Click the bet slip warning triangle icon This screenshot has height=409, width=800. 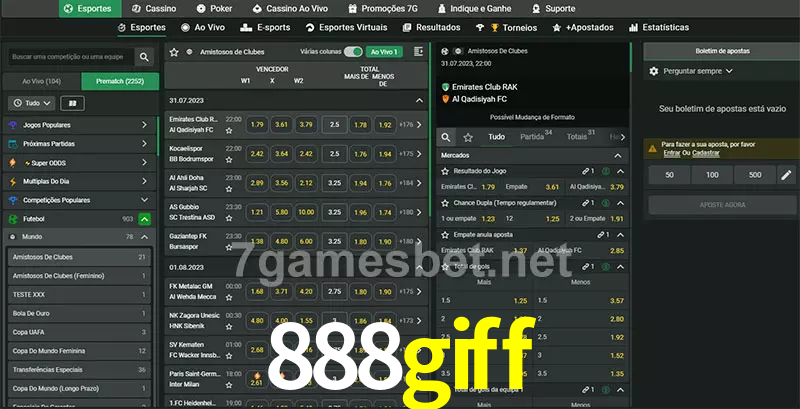pyautogui.click(x=652, y=148)
